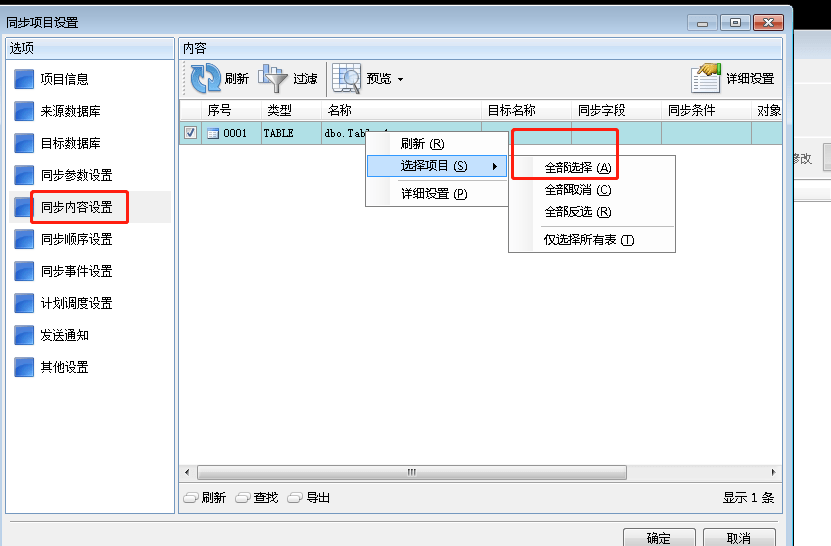Viewport: 831px width, 546px height.
Task: Choose 全部选择 (A) from submenu
Action: point(578,168)
